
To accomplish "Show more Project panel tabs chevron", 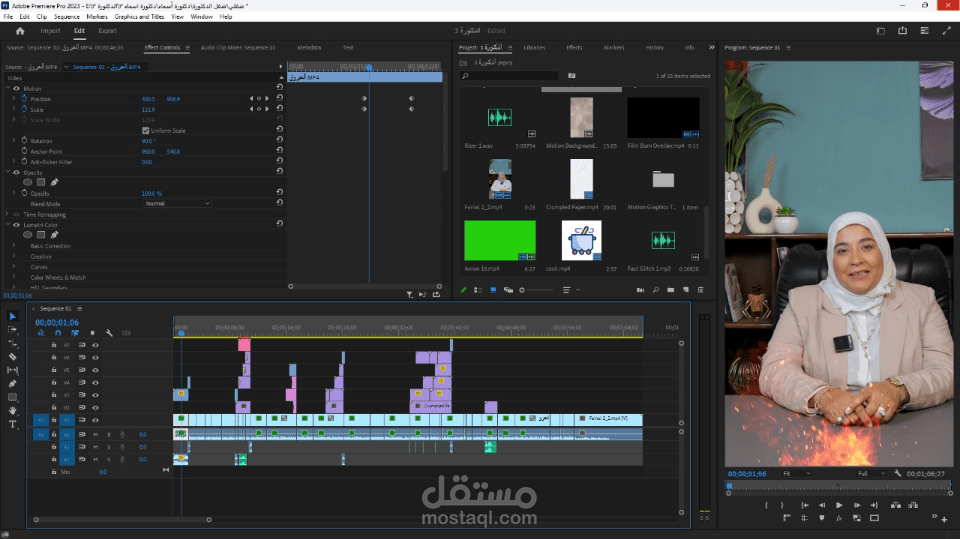I will pos(711,47).
